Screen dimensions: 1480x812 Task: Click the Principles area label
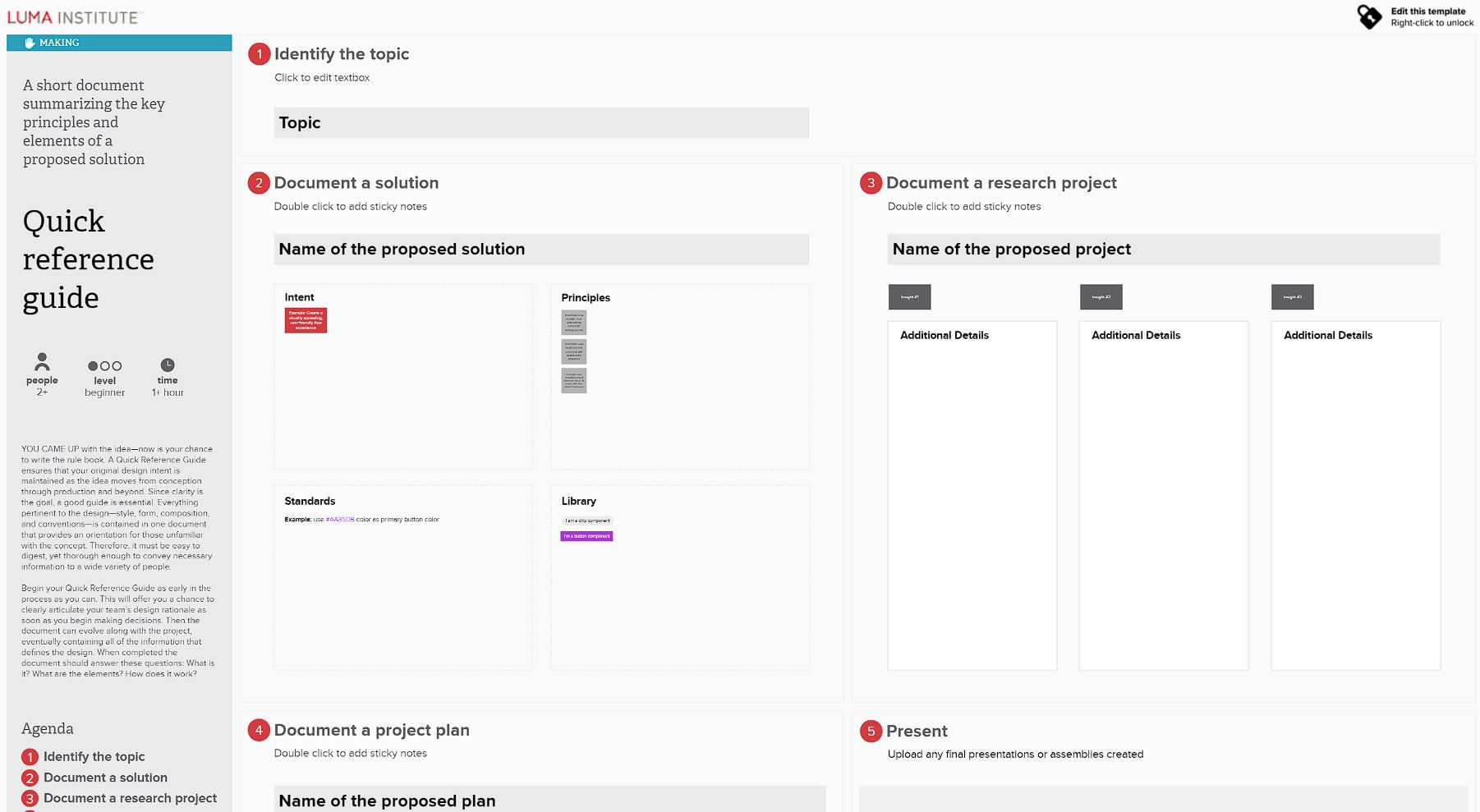pyautogui.click(x=586, y=298)
